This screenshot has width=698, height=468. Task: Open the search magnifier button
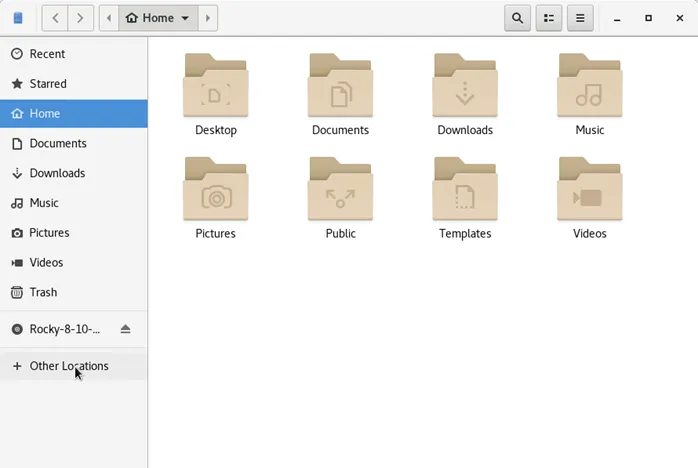(517, 18)
